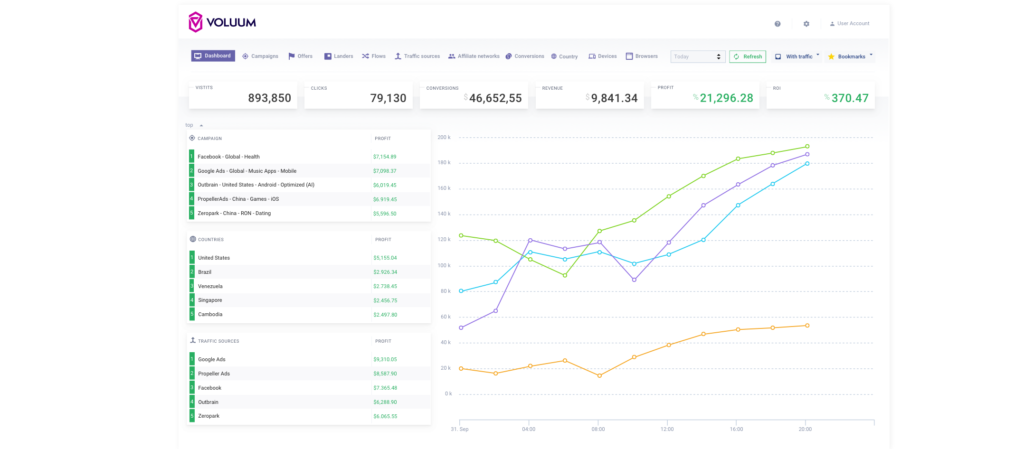The image size is (1024, 449).
Task: Select the Facebook - Global - Health campaign row
Action: point(228,157)
